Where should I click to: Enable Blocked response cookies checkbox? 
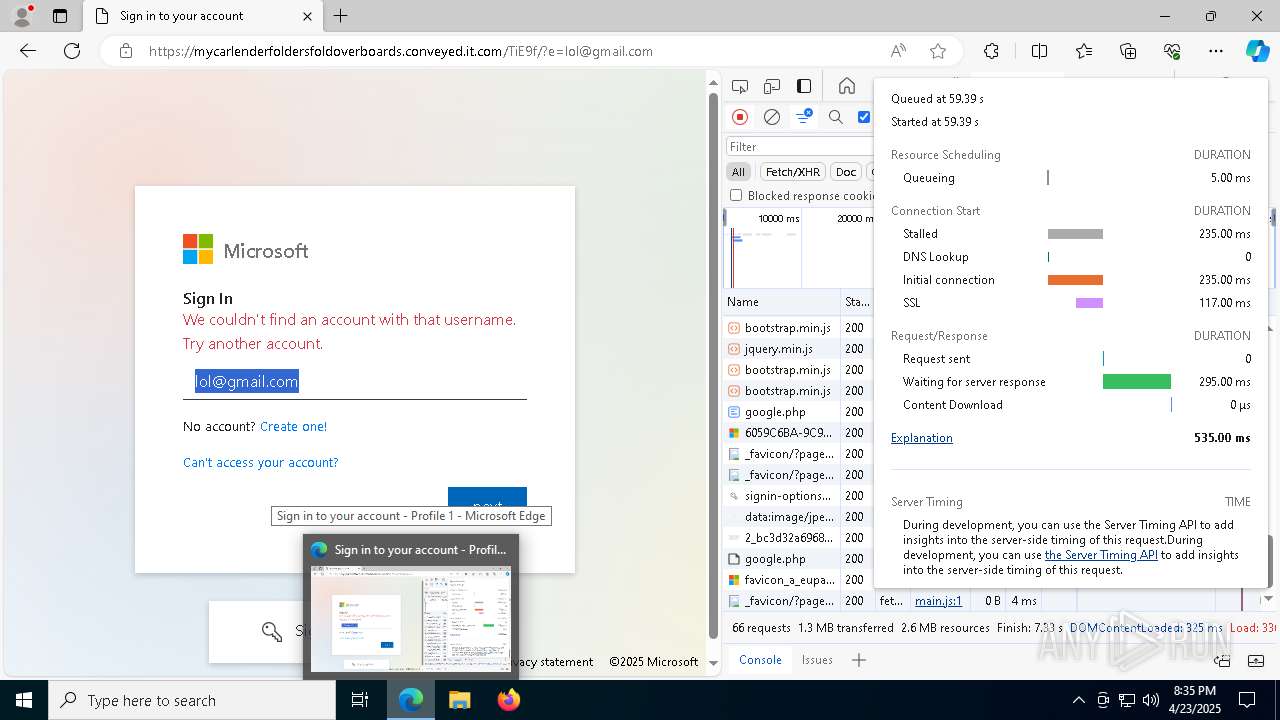pyautogui.click(x=736, y=196)
